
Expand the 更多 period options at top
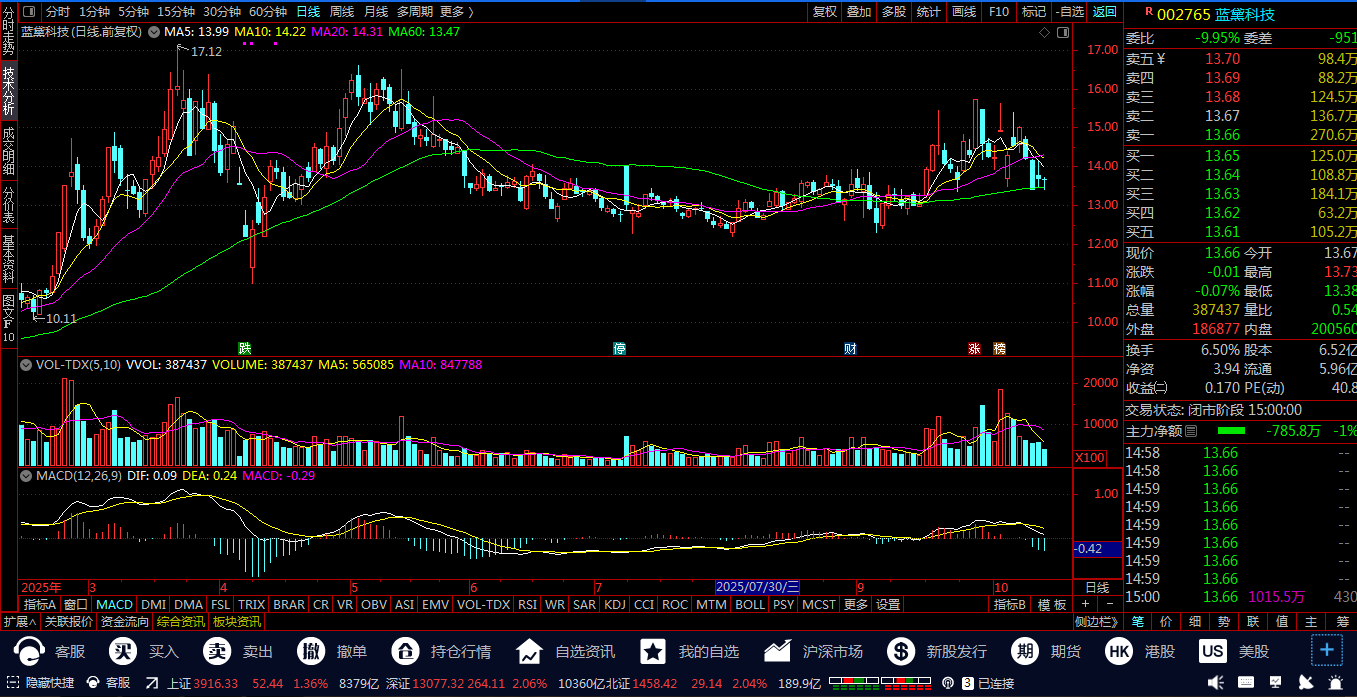coord(456,12)
